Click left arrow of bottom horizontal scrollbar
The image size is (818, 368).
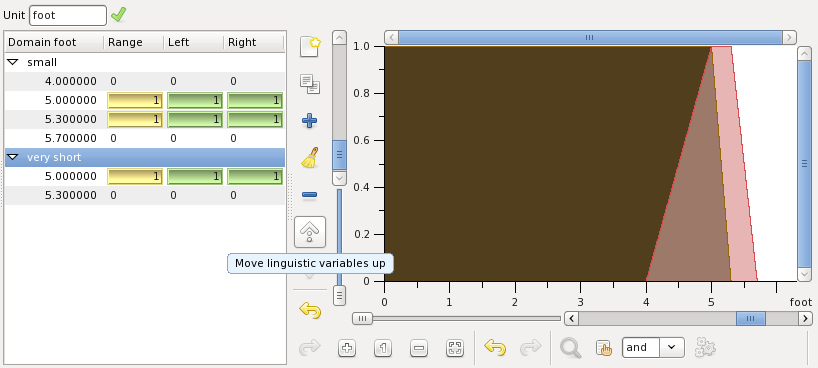pos(572,318)
